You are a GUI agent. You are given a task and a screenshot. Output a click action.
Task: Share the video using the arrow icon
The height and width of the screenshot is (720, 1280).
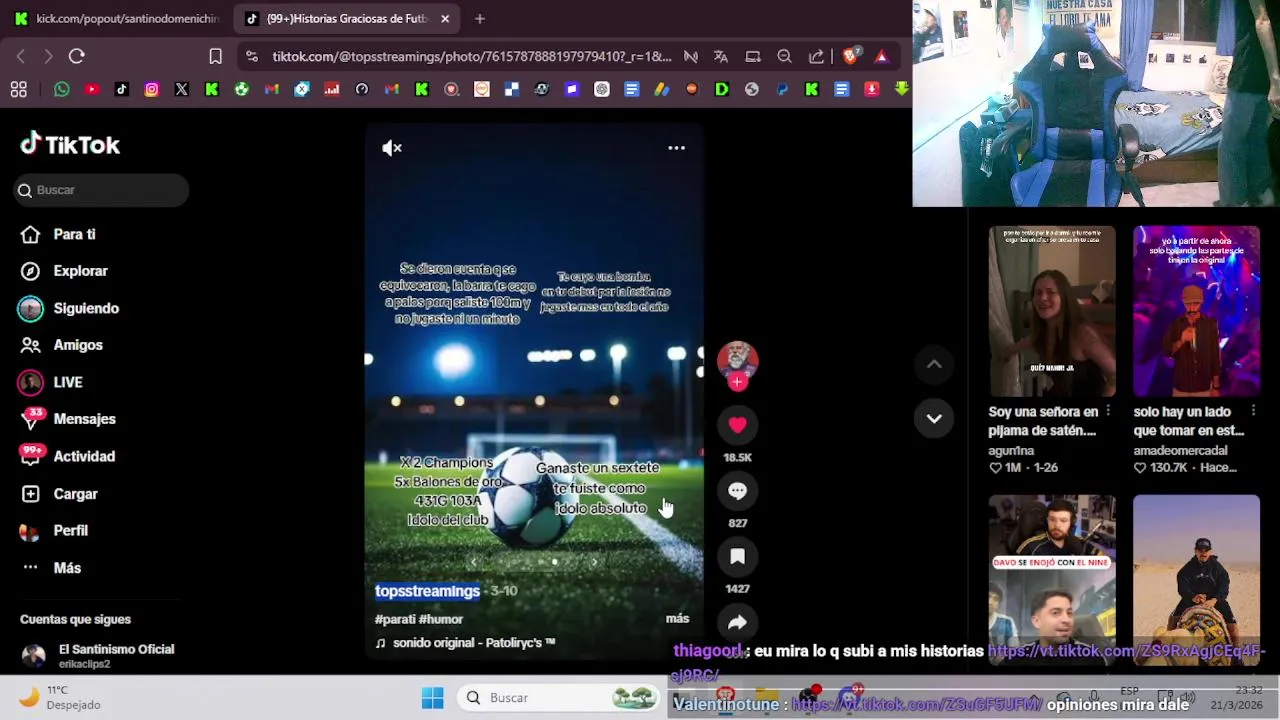[x=737, y=622]
